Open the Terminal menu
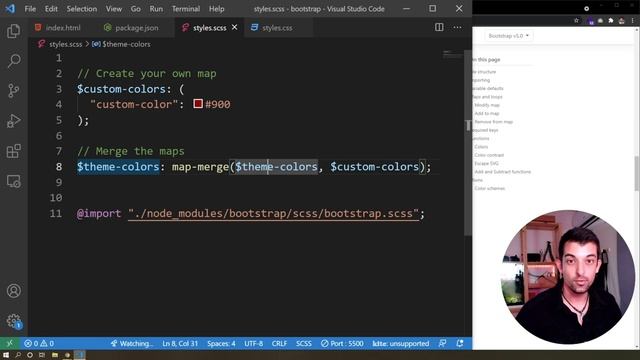 pos(186,9)
